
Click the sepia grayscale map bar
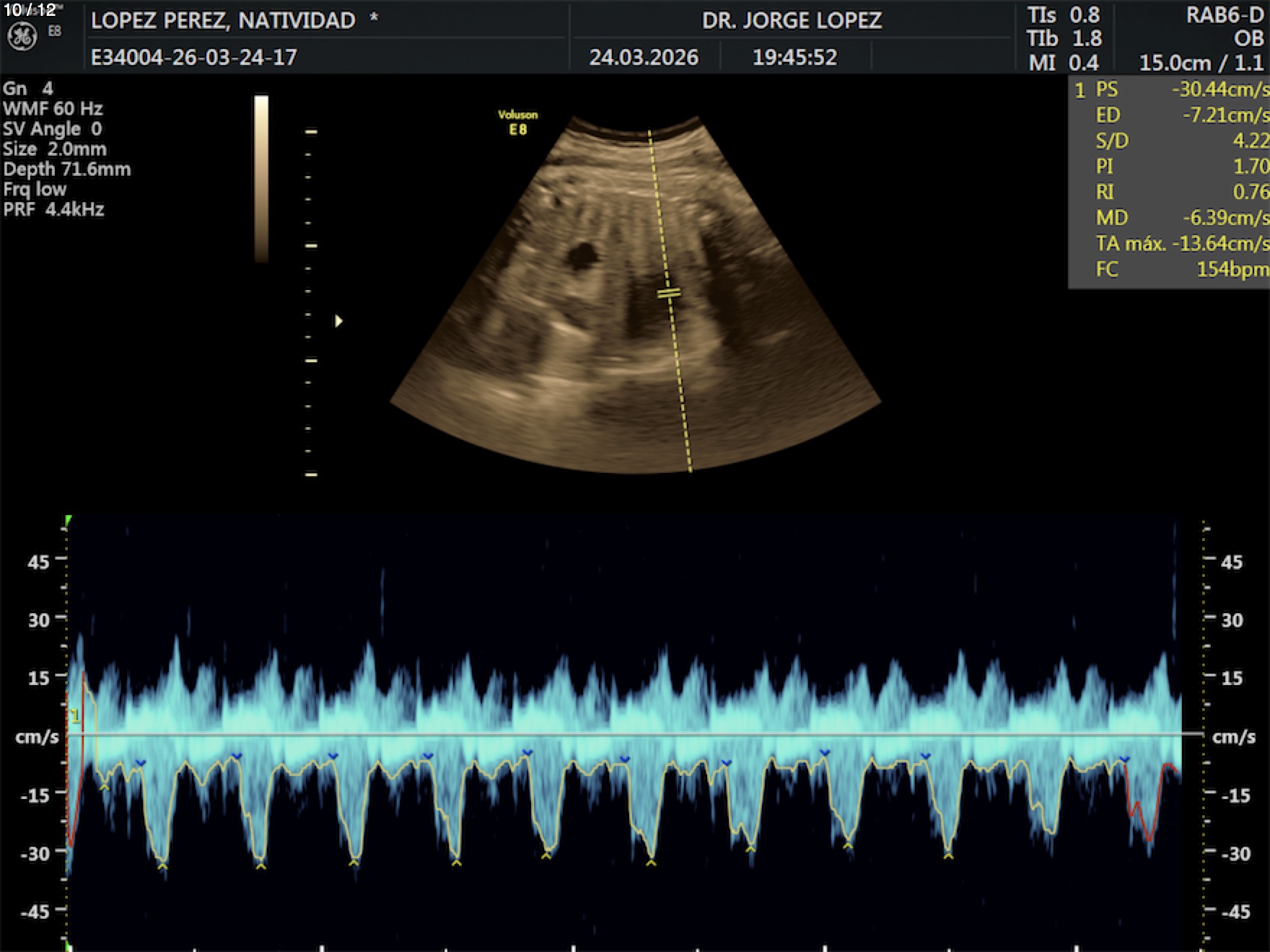(x=261, y=178)
